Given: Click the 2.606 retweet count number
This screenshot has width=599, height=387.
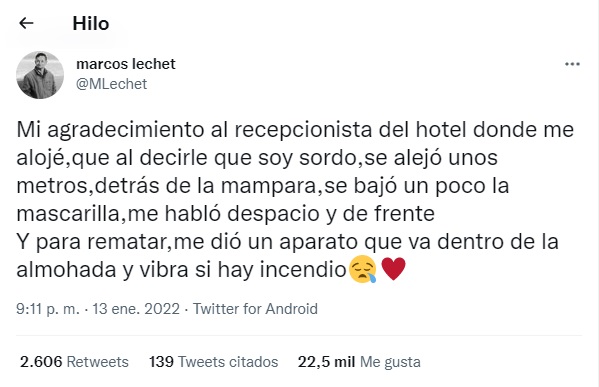Looking at the screenshot, I should pos(41,362).
